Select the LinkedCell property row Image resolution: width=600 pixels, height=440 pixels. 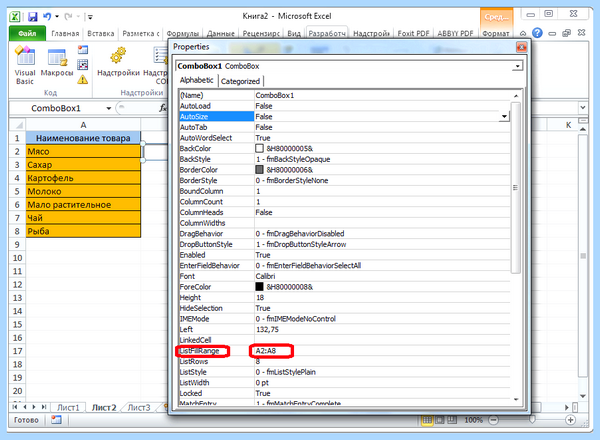[344, 340]
